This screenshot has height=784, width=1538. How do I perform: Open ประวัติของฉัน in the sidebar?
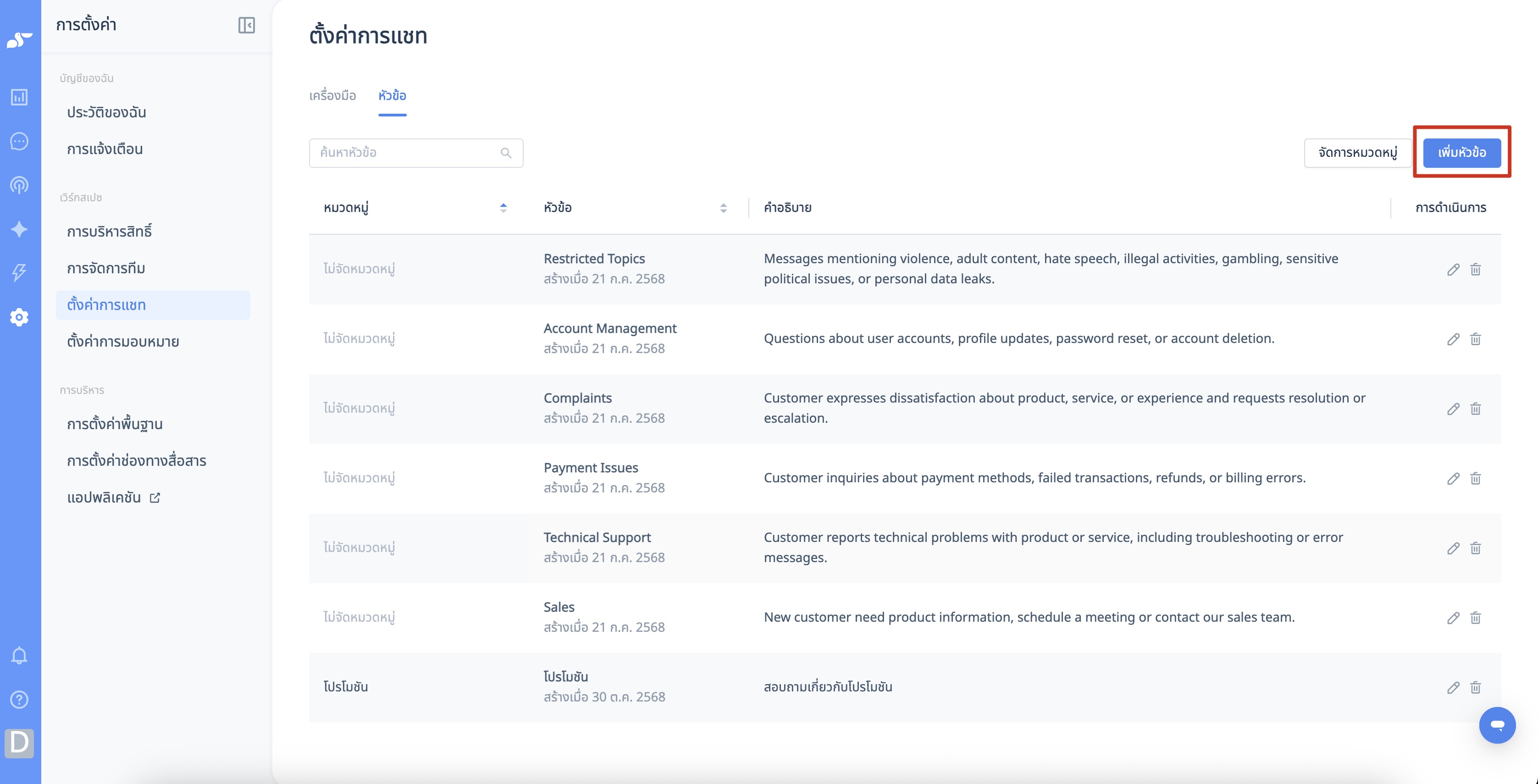(x=106, y=112)
